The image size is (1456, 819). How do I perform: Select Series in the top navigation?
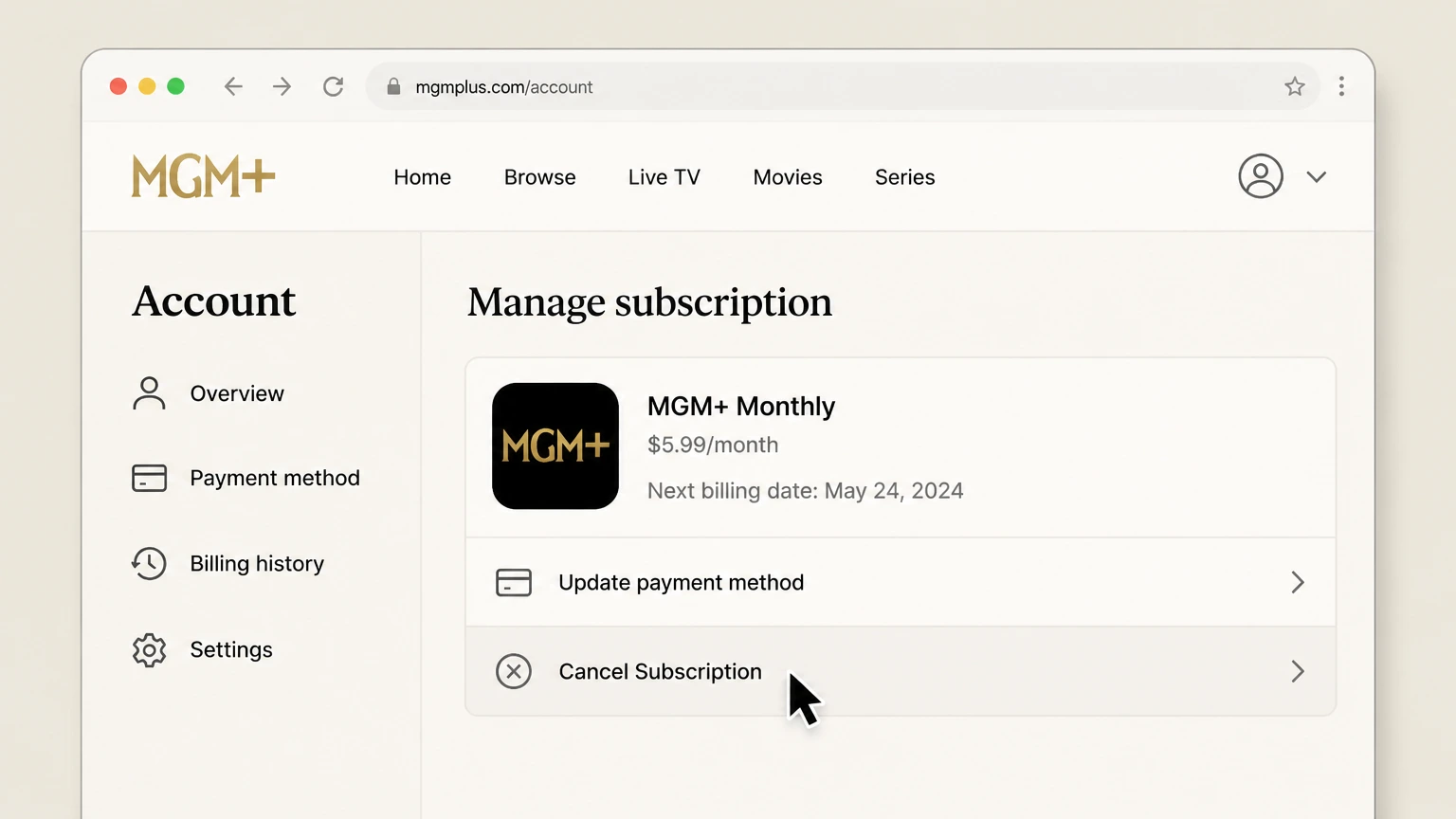tap(905, 177)
